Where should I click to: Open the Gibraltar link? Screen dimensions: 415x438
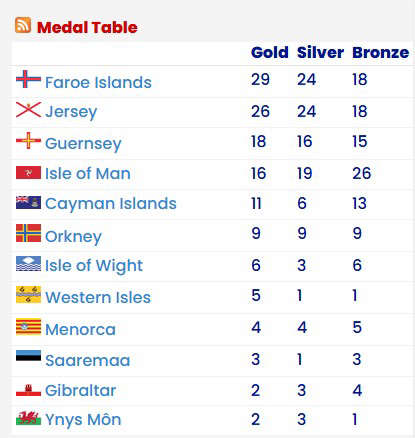[80, 390]
